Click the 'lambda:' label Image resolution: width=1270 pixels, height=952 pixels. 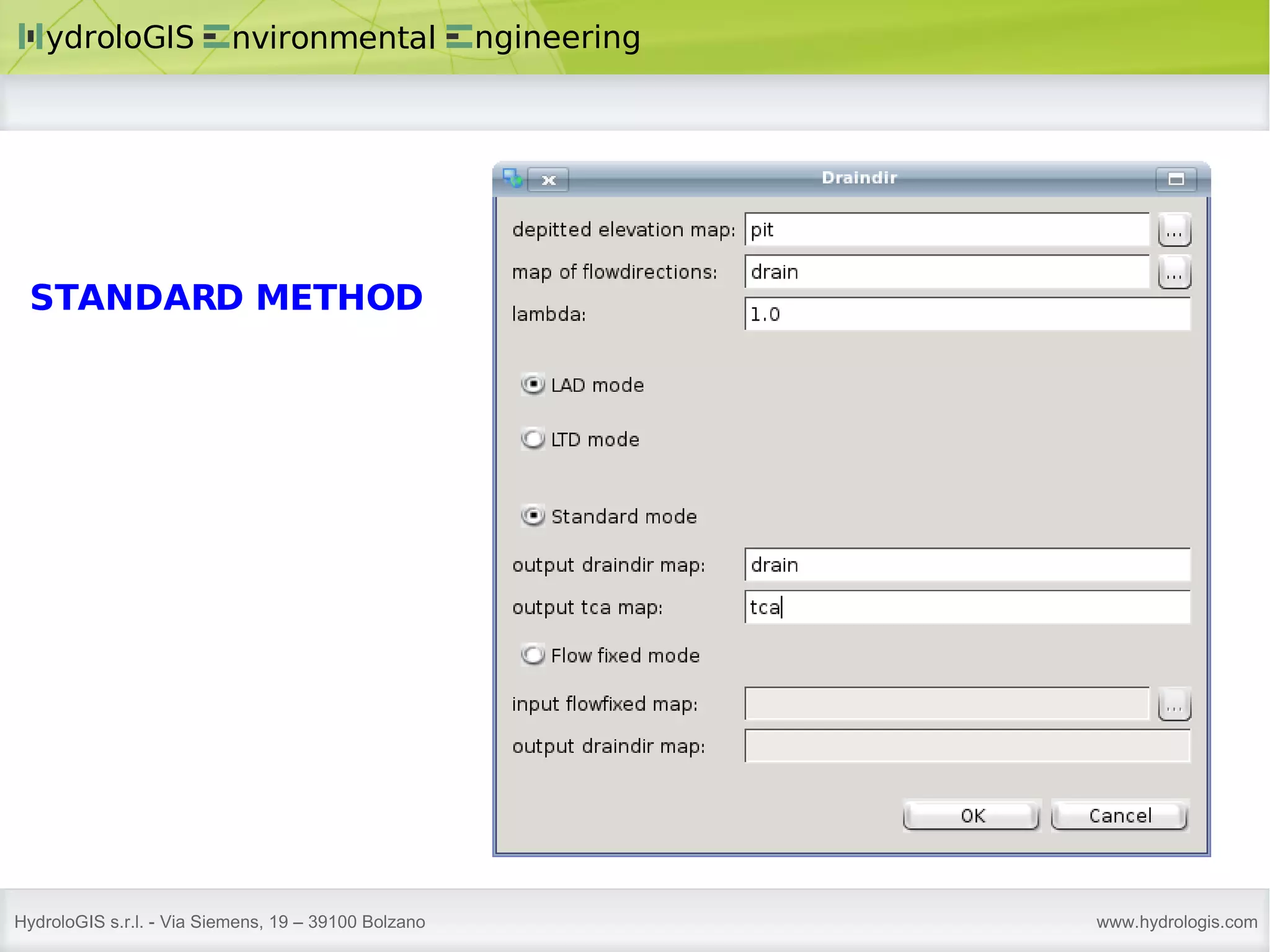click(x=549, y=314)
